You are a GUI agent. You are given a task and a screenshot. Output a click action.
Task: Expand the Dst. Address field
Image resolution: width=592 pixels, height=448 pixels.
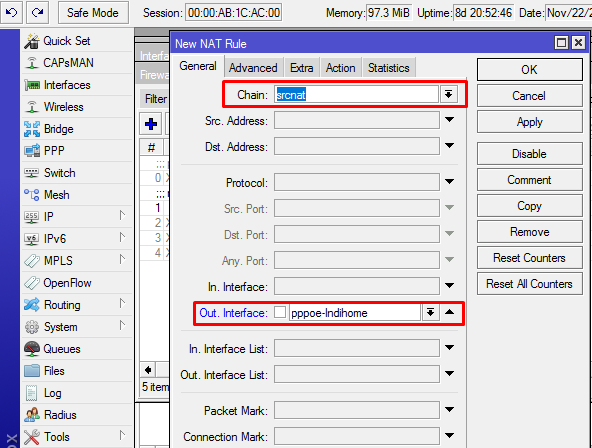click(x=449, y=146)
